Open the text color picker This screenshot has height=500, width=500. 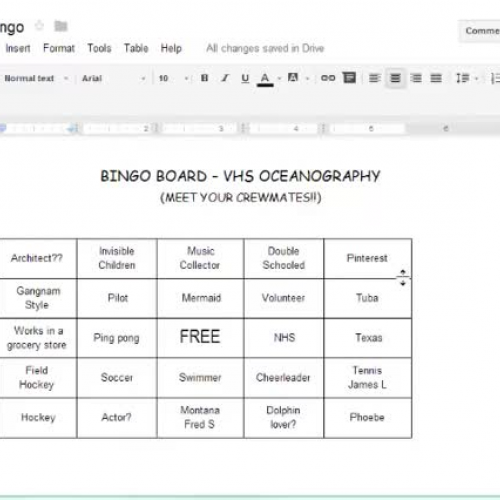pyautogui.click(x=265, y=79)
